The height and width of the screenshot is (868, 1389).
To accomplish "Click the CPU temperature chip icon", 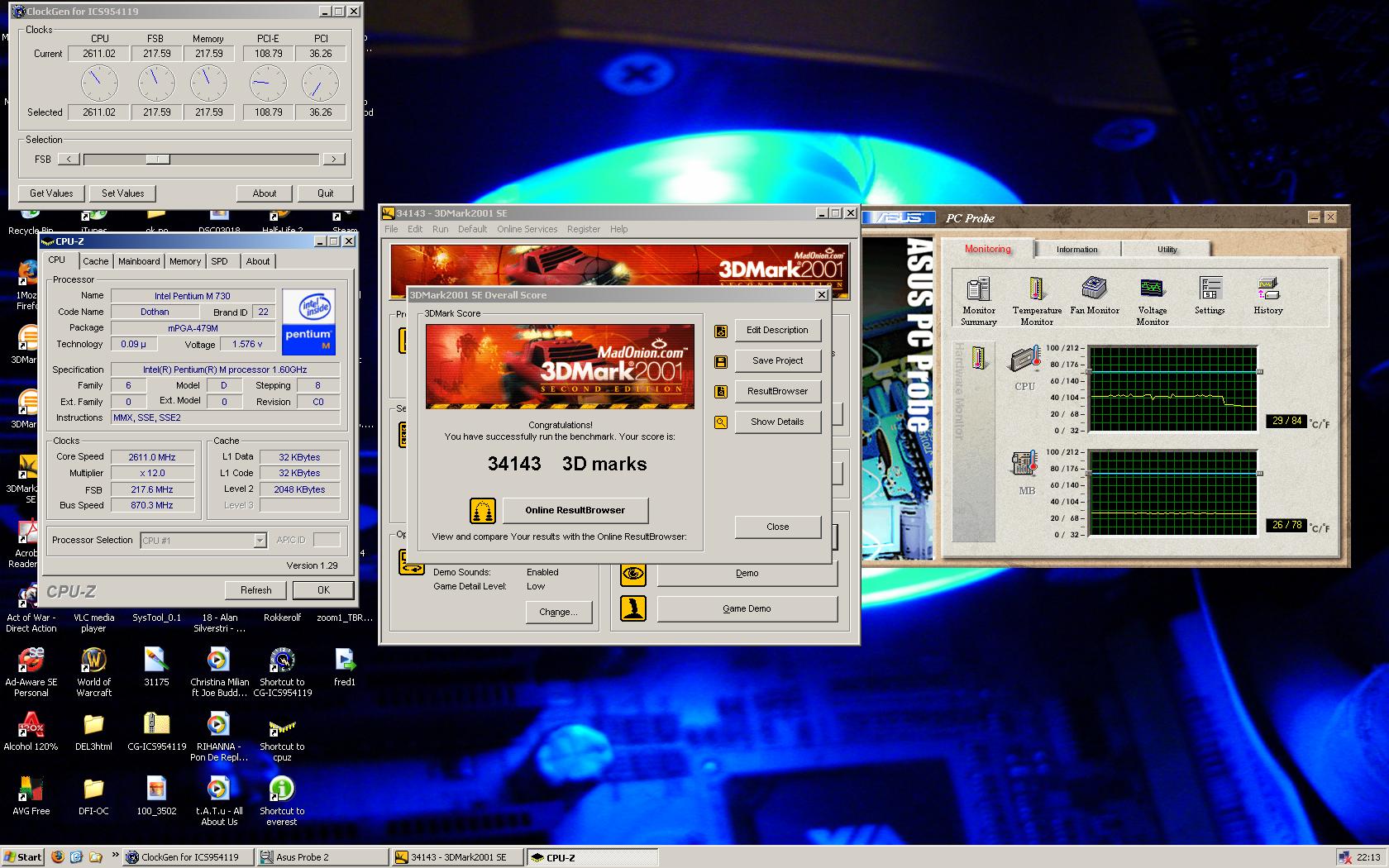I will click(1024, 360).
